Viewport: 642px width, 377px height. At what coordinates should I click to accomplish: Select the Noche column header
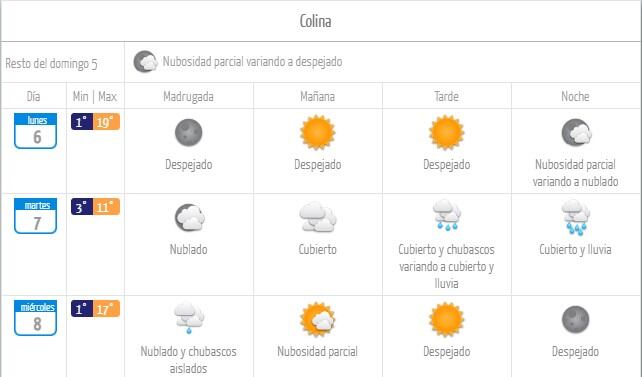pyautogui.click(x=575, y=97)
